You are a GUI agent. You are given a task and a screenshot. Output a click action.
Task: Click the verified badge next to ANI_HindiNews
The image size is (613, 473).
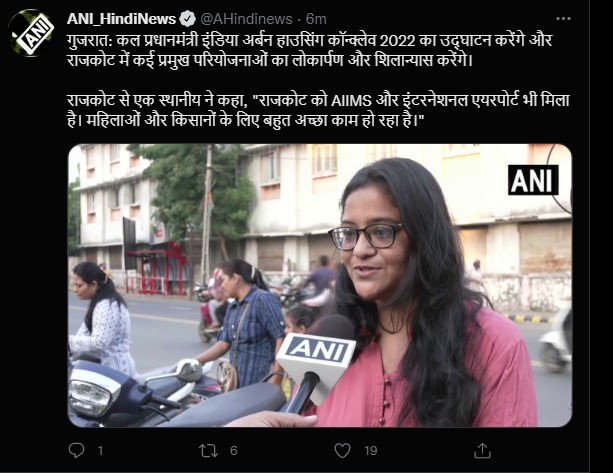(187, 18)
